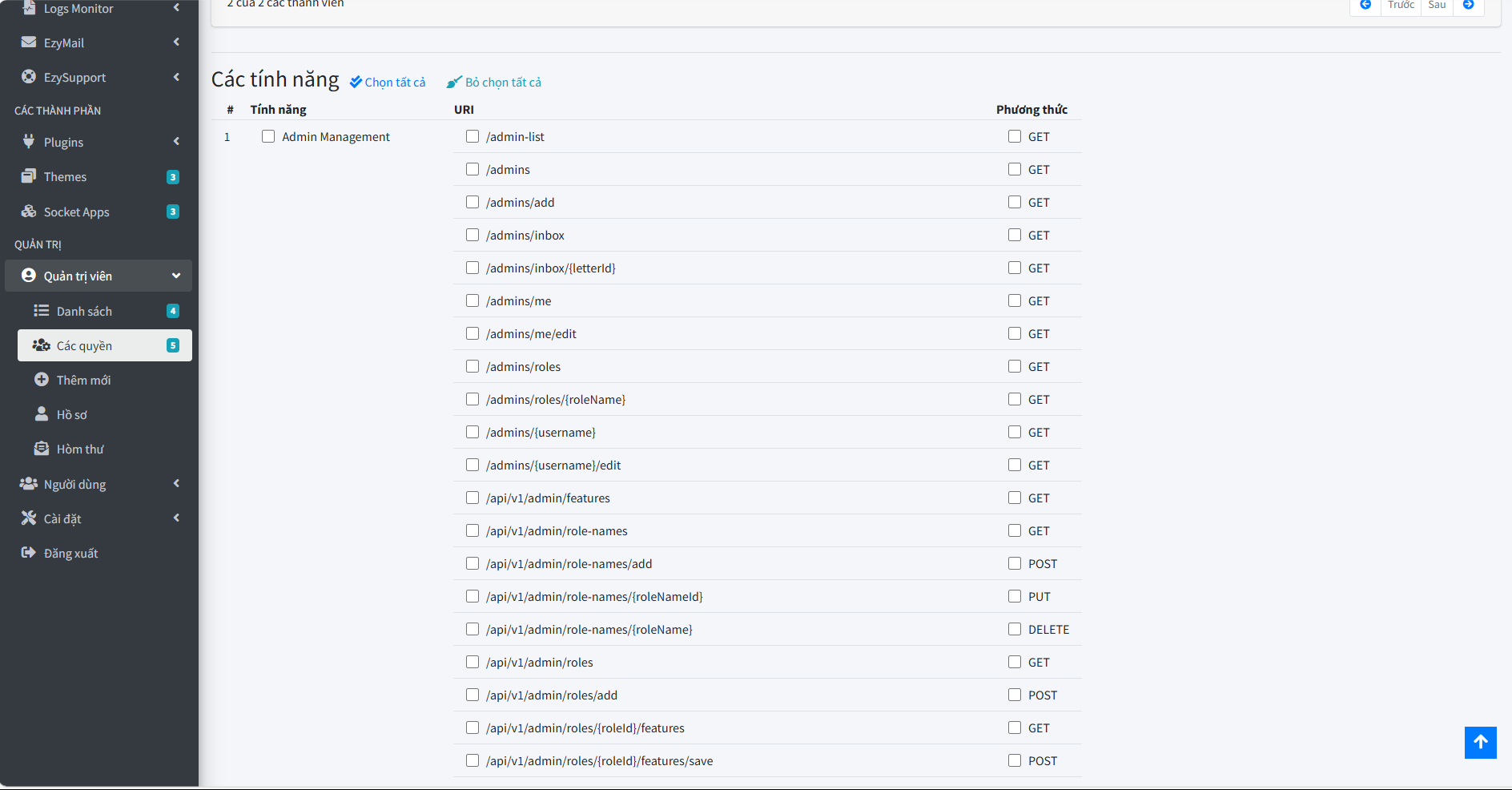Open the EzyMail section in sidebar
Viewport: 1512px width, 790px height.
point(29,42)
